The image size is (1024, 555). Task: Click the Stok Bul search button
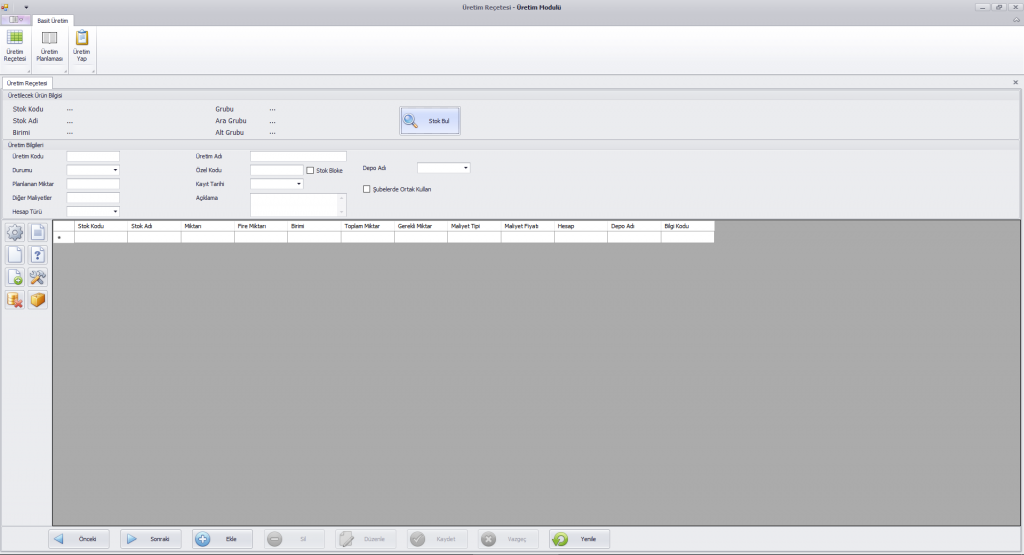click(430, 121)
